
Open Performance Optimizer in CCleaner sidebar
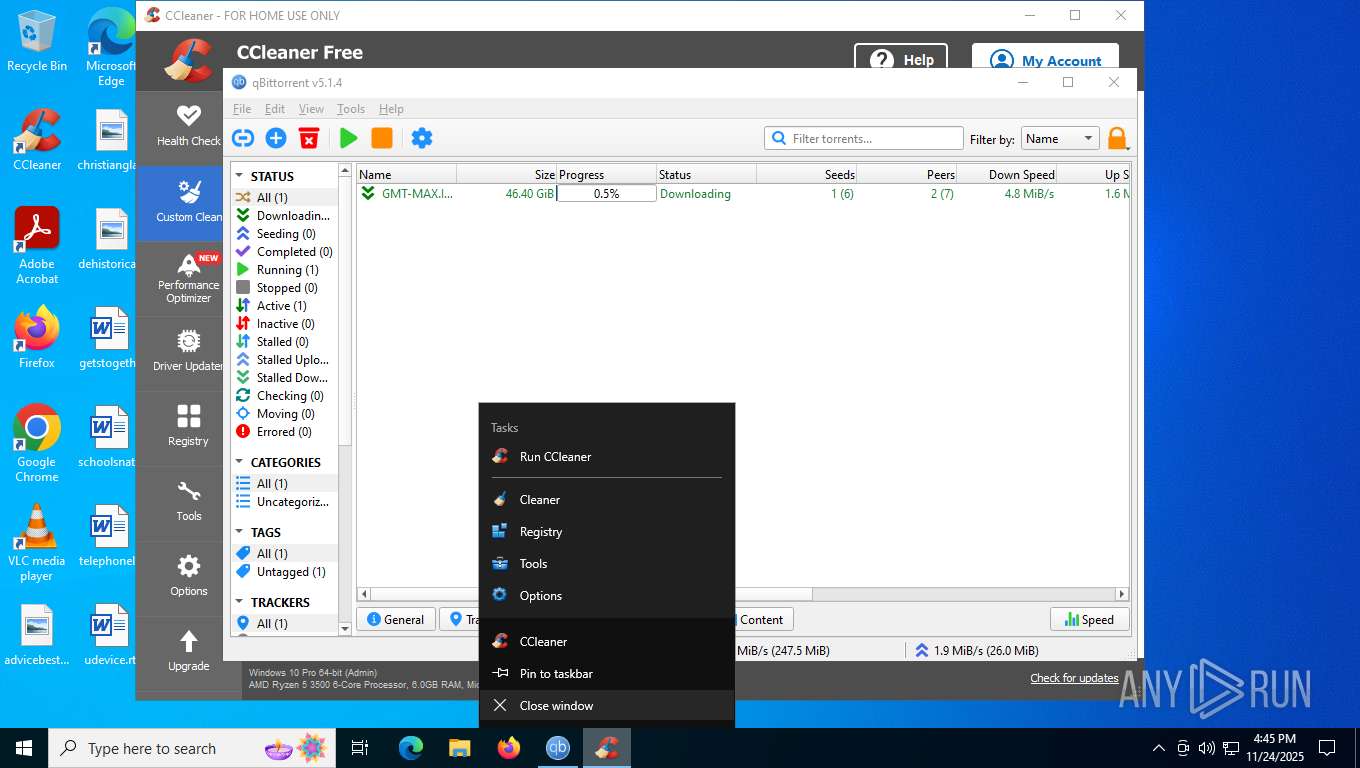188,279
